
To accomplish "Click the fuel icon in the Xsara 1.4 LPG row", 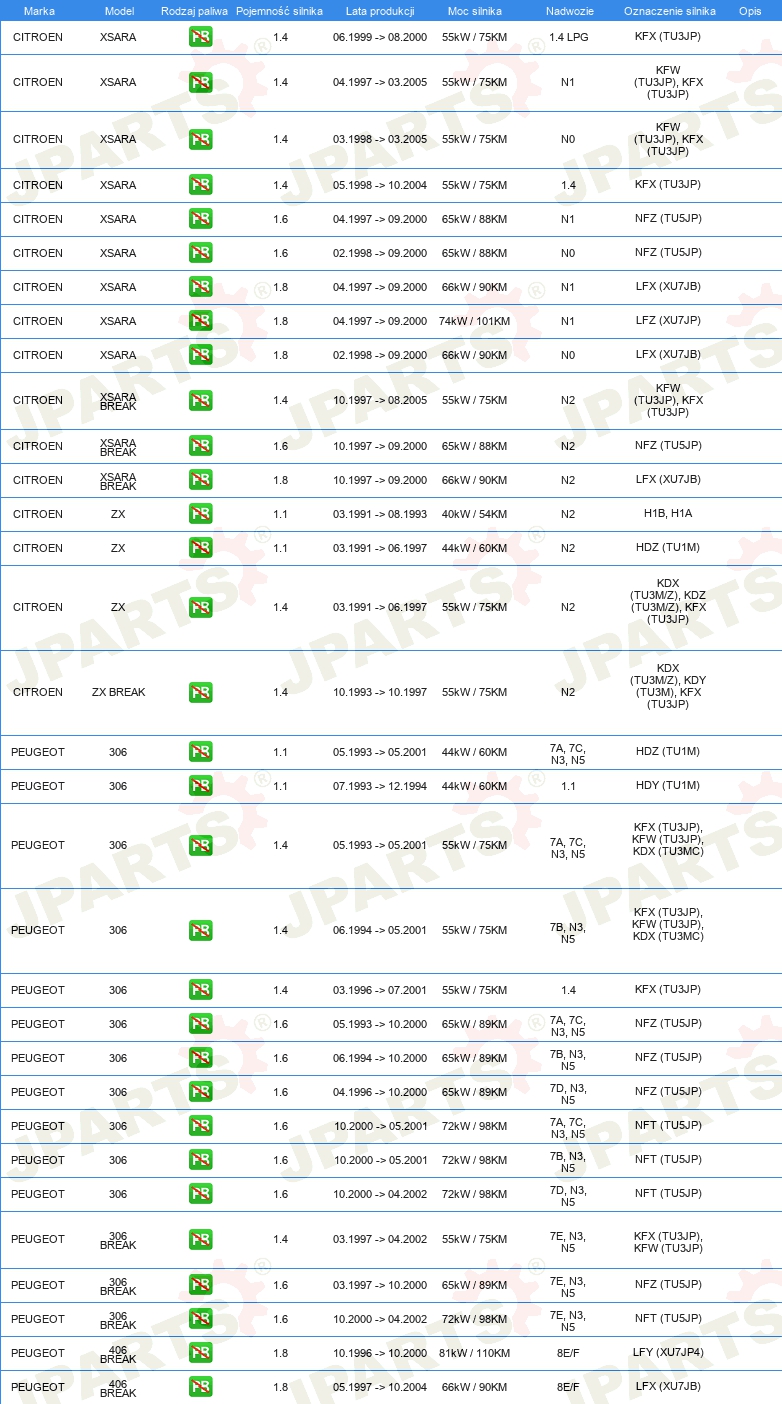I will (x=201, y=37).
